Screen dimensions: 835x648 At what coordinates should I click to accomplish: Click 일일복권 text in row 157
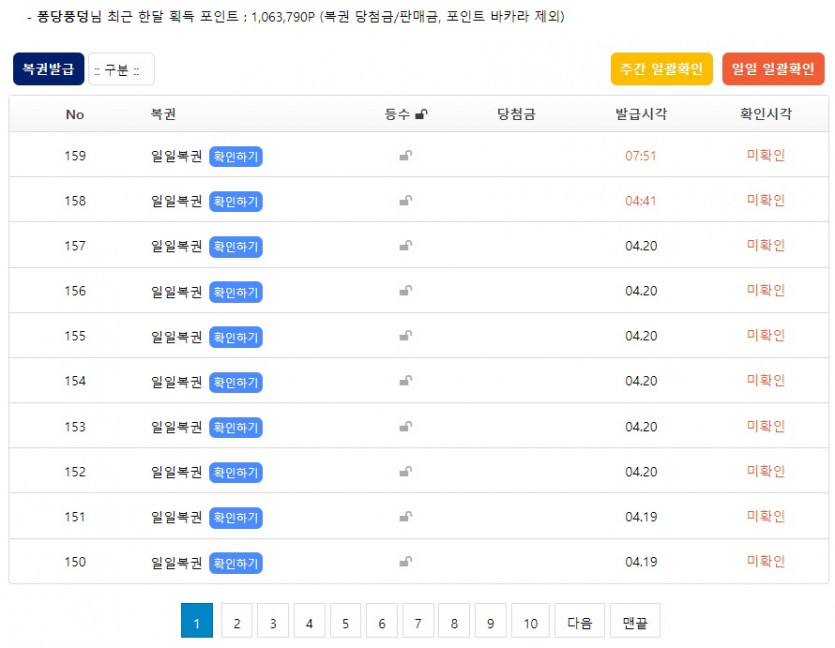(x=176, y=246)
